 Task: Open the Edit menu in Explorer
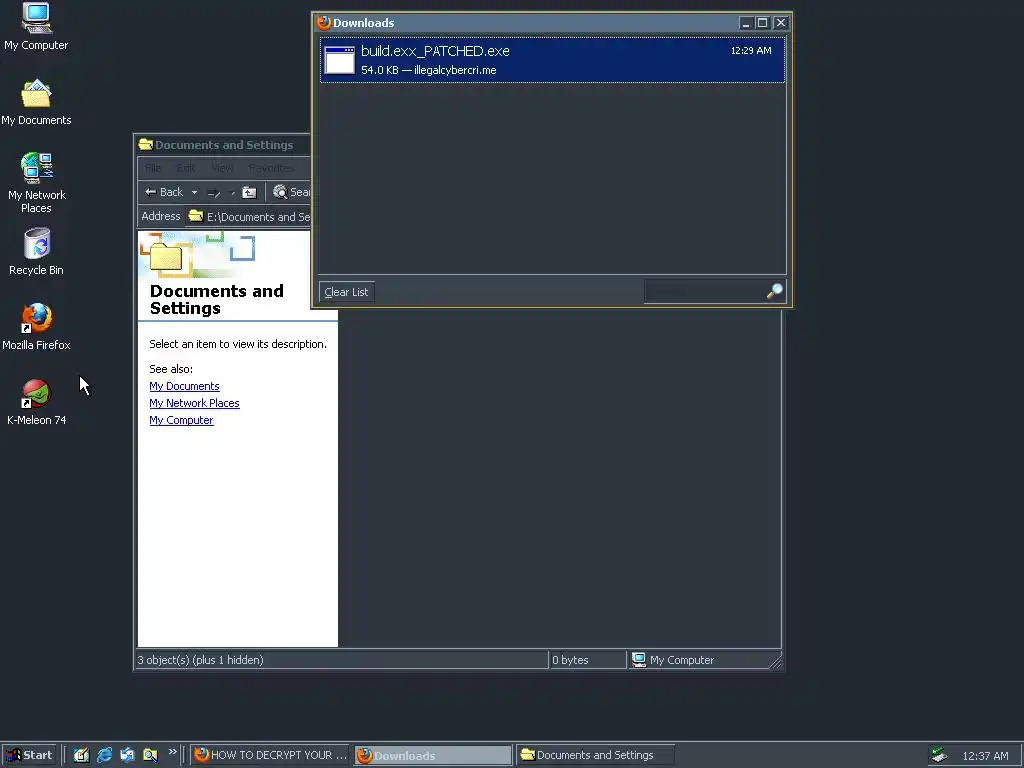(186, 168)
